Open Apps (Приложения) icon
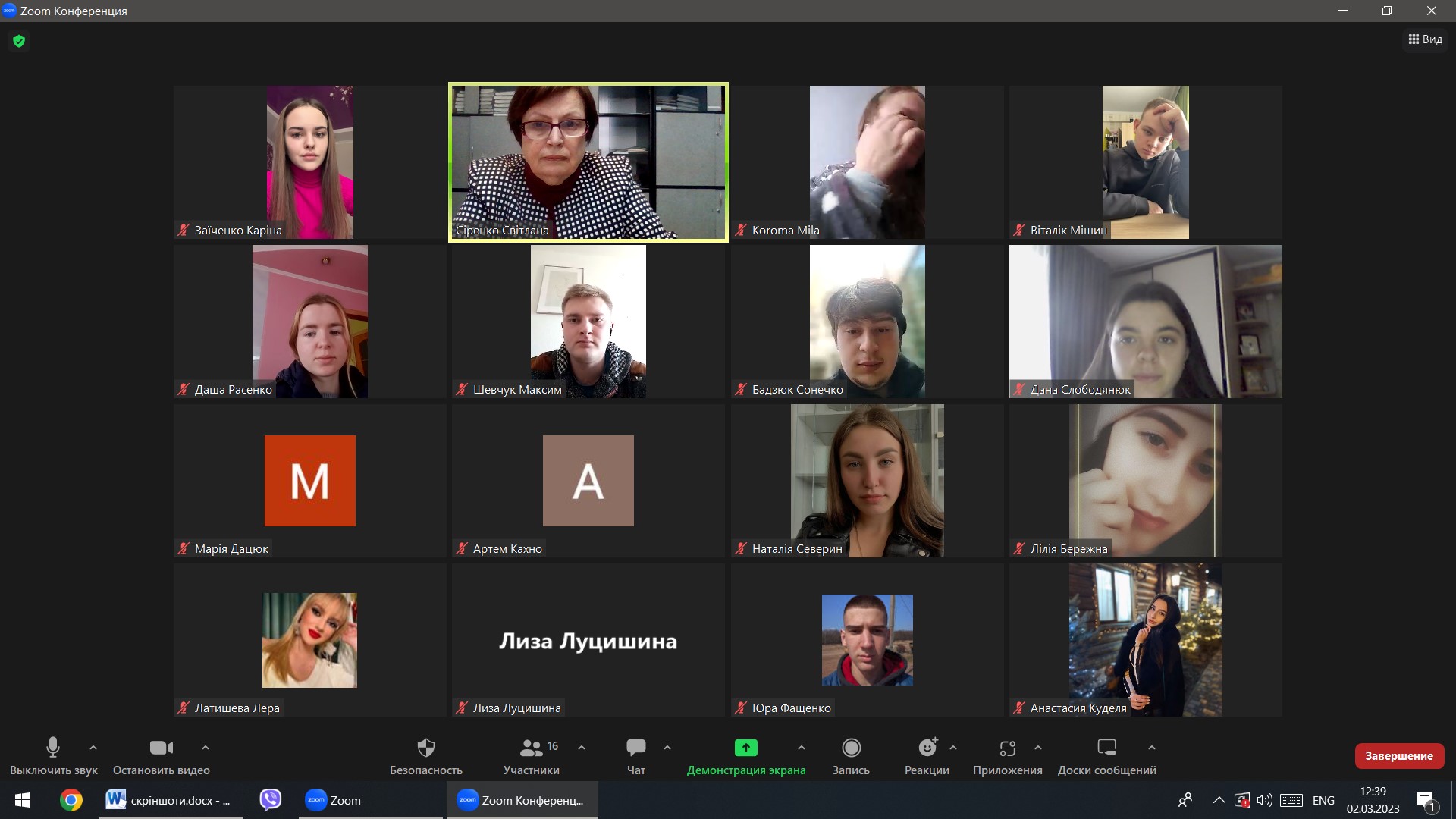Screen dimensions: 1456x819 1007,748
